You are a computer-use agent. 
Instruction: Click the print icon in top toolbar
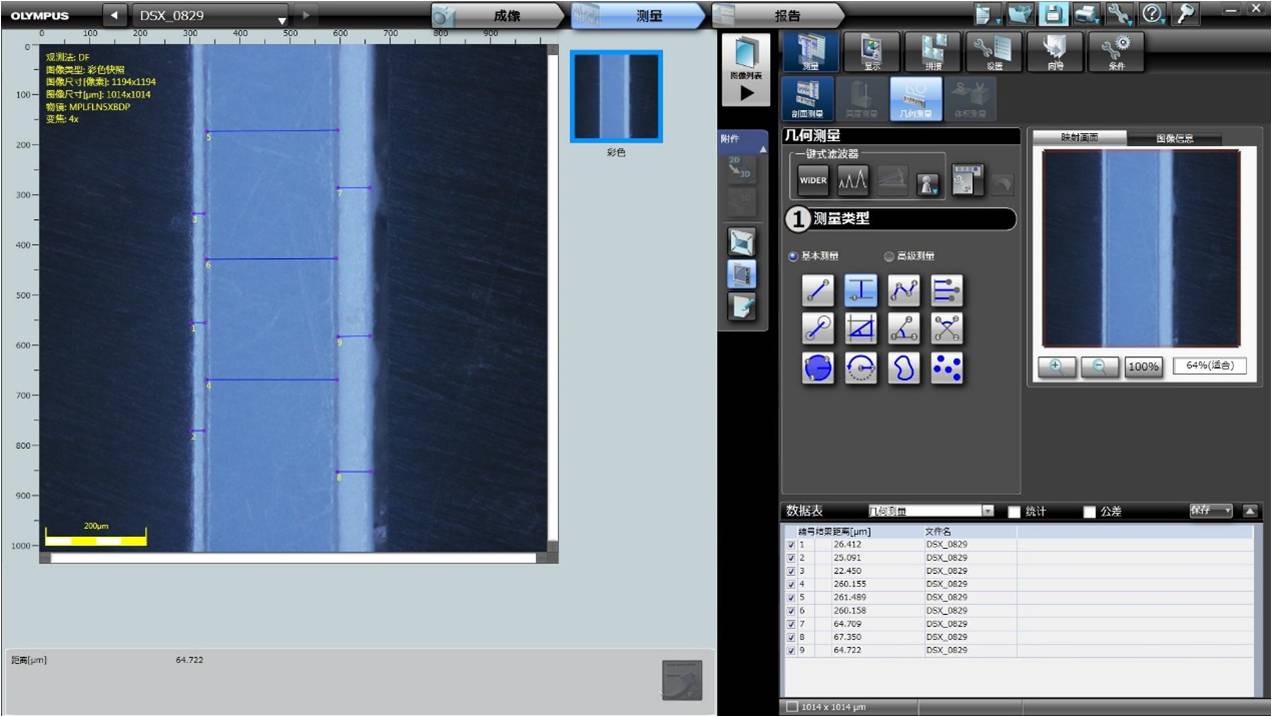(1087, 15)
